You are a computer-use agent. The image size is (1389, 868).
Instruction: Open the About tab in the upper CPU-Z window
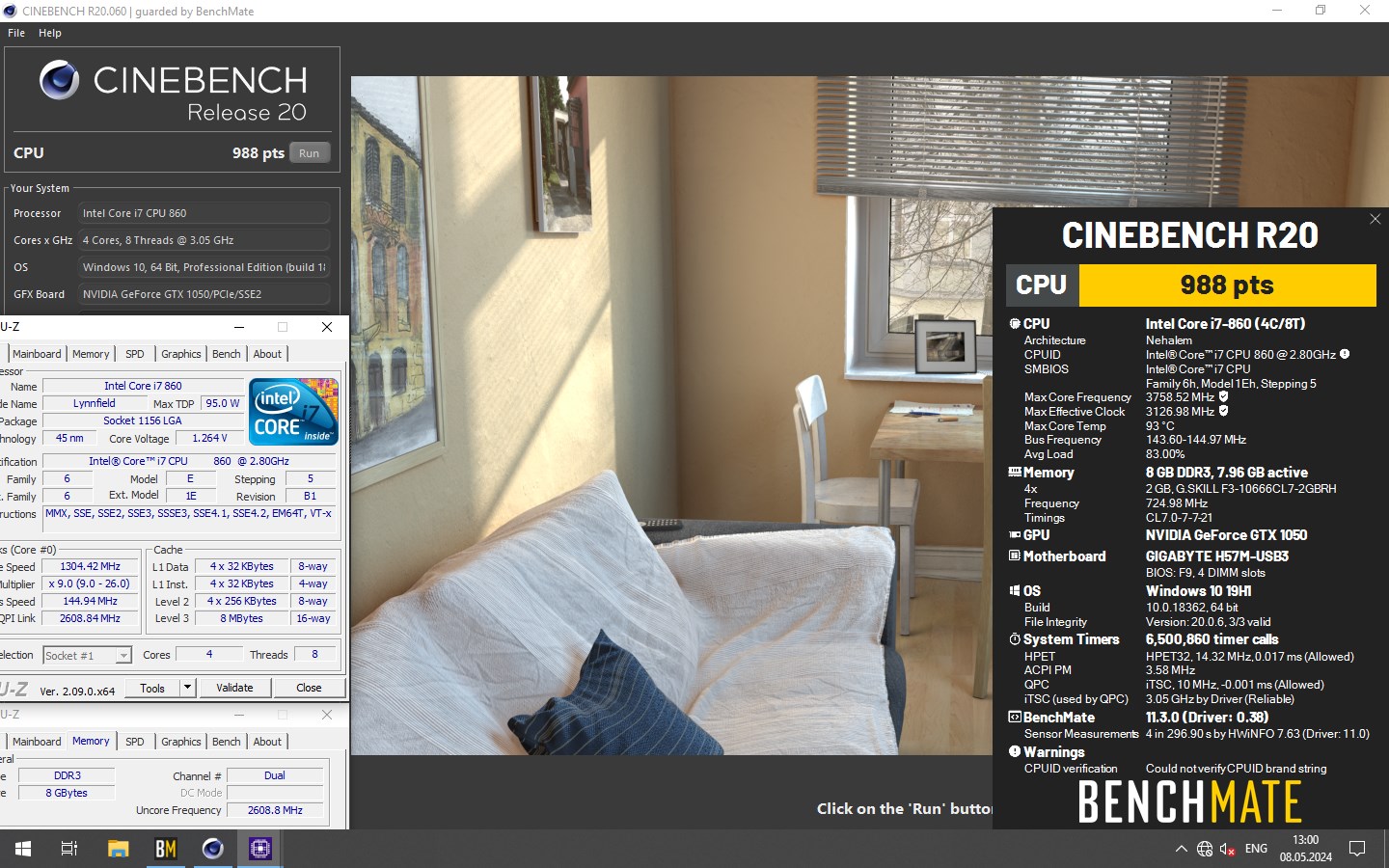pyautogui.click(x=267, y=354)
